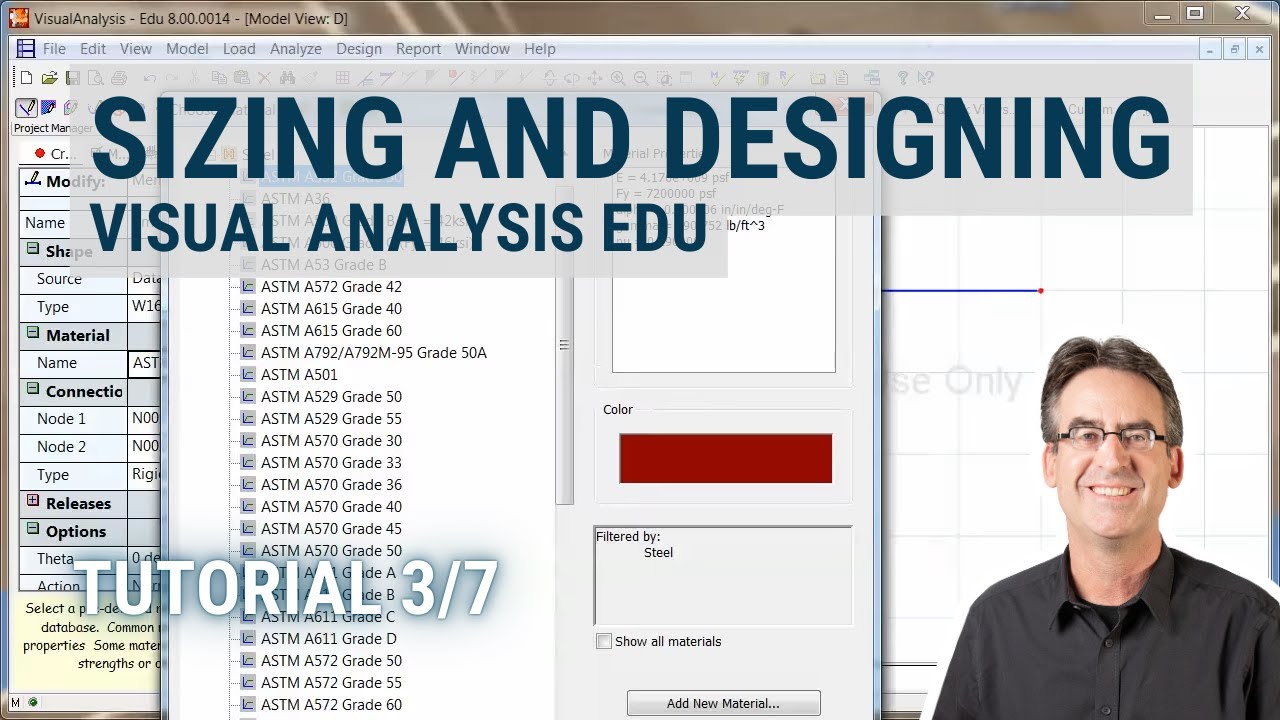
Task: Select ASTM A615 Grade 60
Action: click(331, 331)
